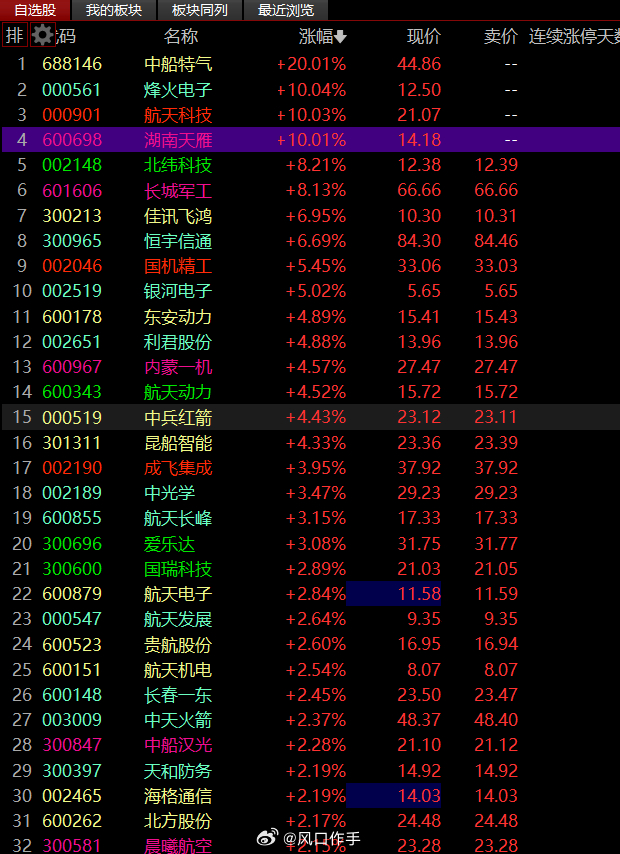Sort by the 卖价 column header
The height and width of the screenshot is (854, 620).
pos(500,37)
